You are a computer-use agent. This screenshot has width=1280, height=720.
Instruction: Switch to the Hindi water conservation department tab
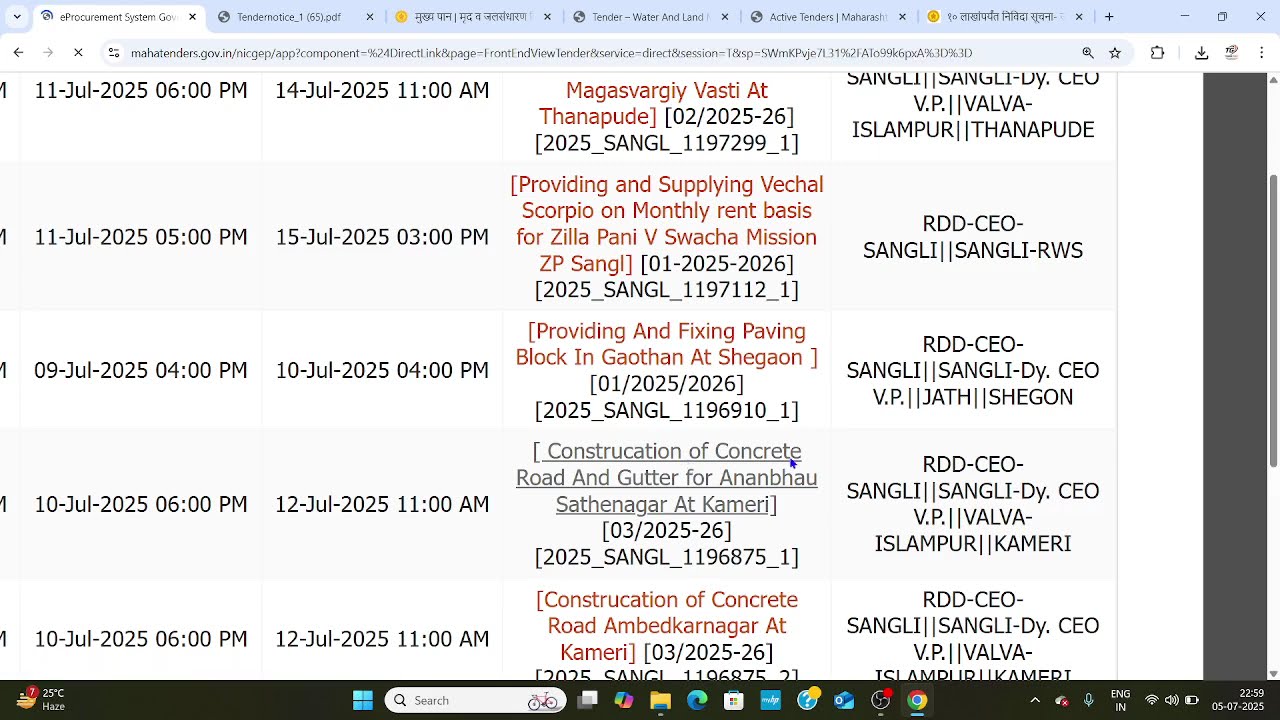(x=472, y=17)
